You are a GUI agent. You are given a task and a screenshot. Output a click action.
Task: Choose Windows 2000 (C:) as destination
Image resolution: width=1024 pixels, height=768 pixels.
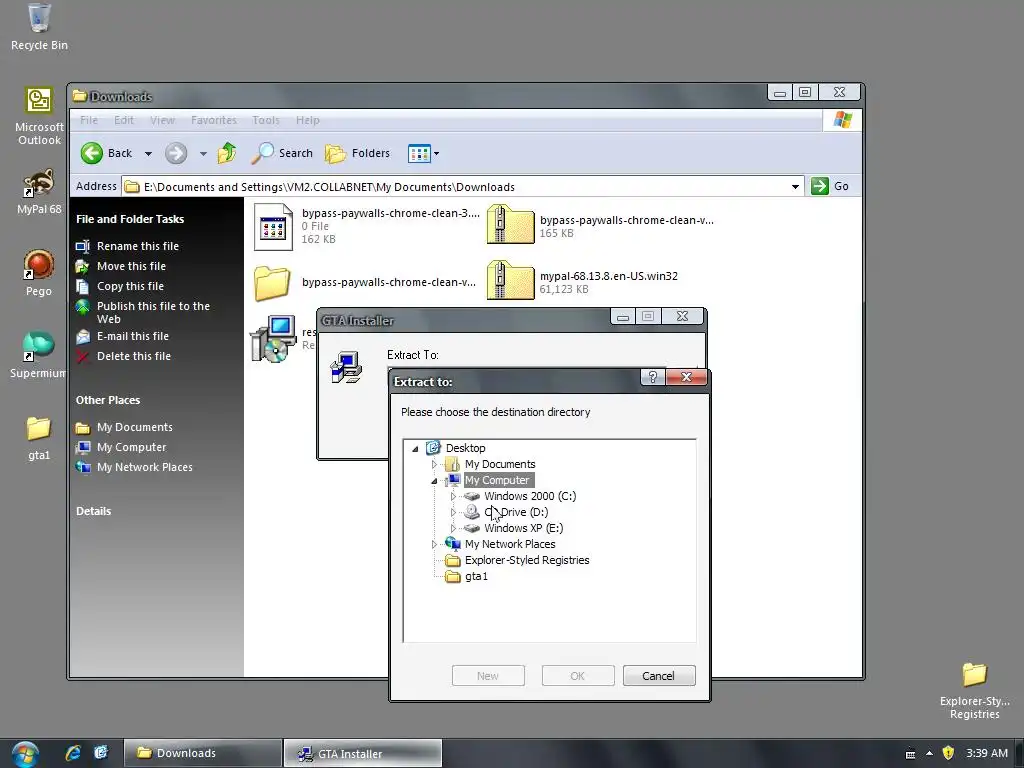(x=530, y=496)
